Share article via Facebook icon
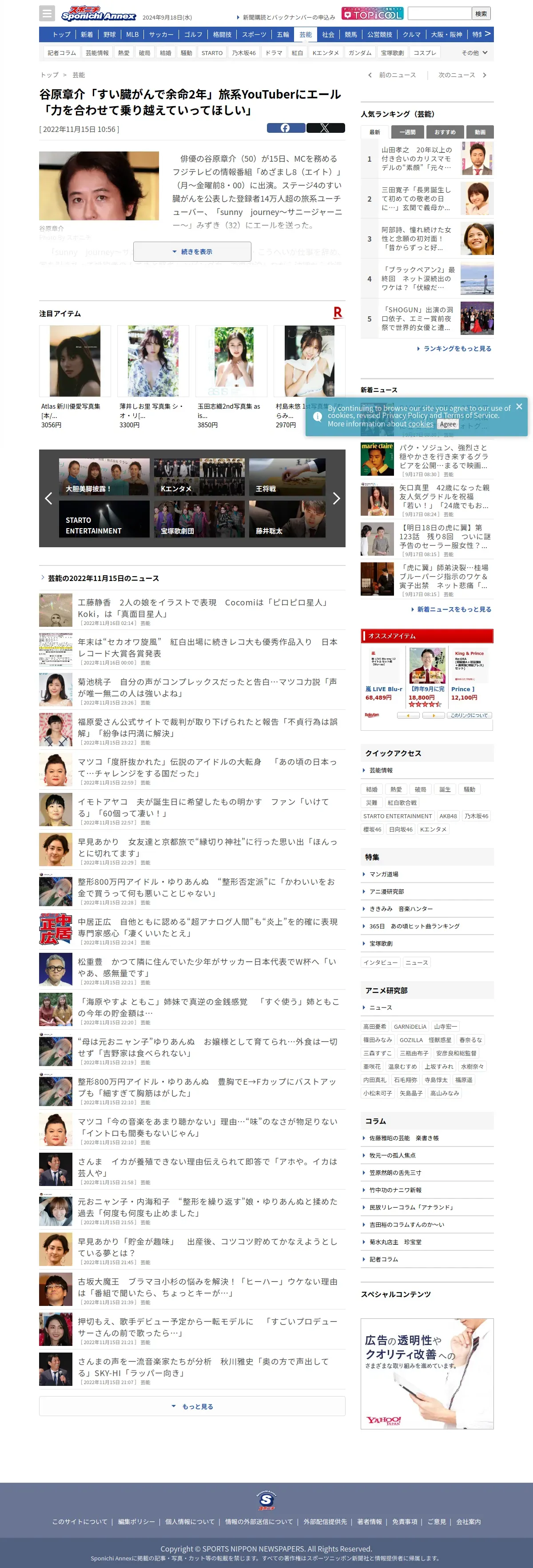533x1568 pixels. point(286,128)
